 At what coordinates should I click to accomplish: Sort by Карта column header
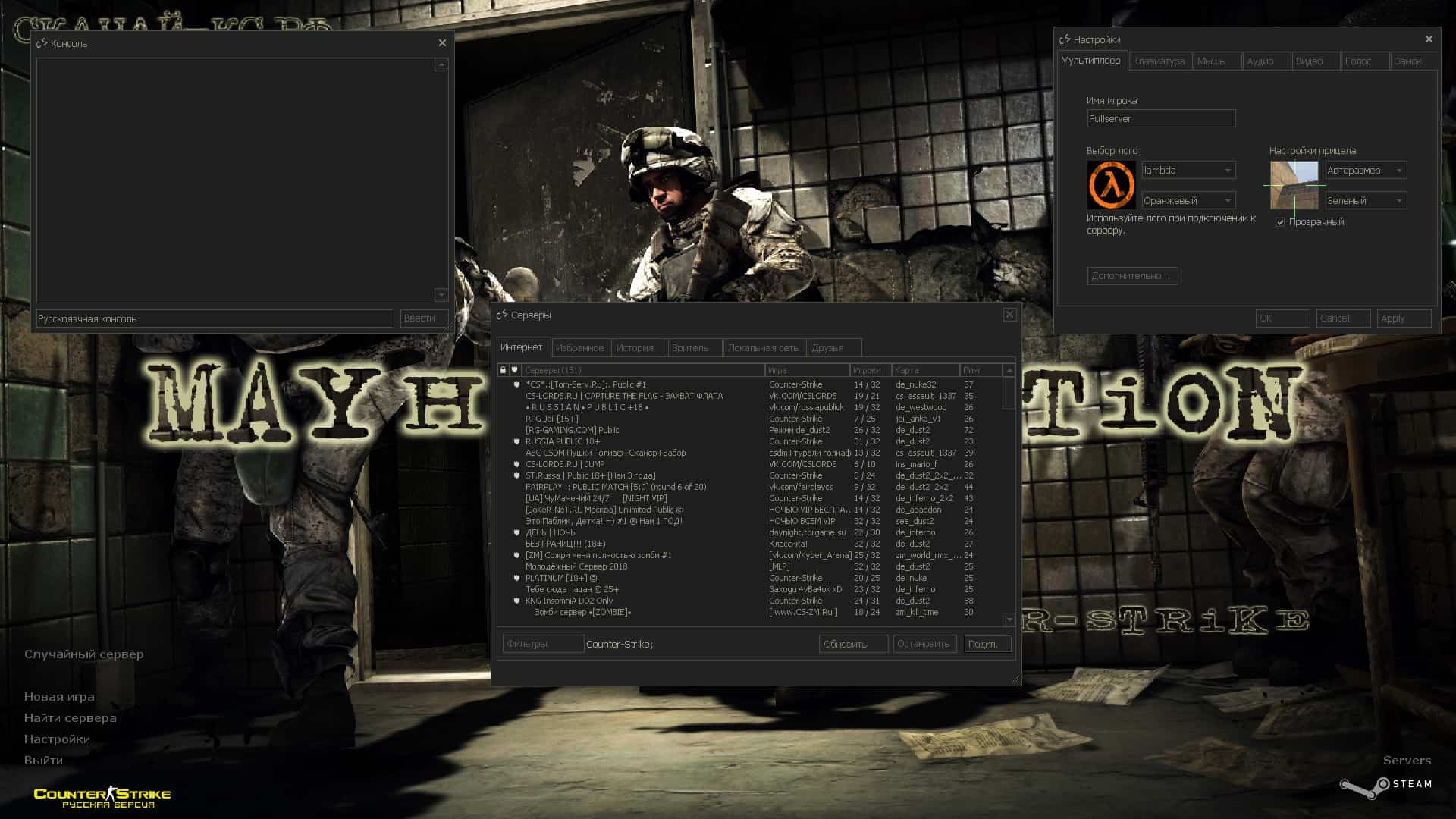[926, 370]
